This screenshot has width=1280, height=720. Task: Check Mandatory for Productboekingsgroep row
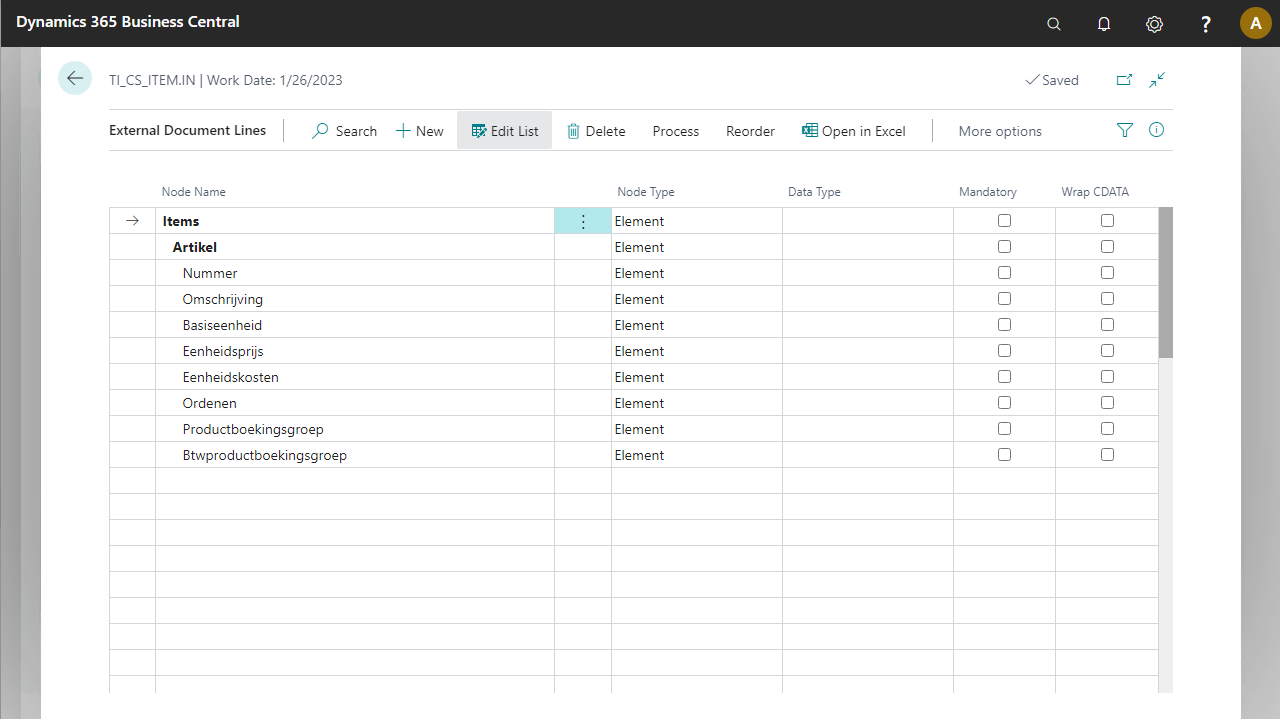(1004, 429)
